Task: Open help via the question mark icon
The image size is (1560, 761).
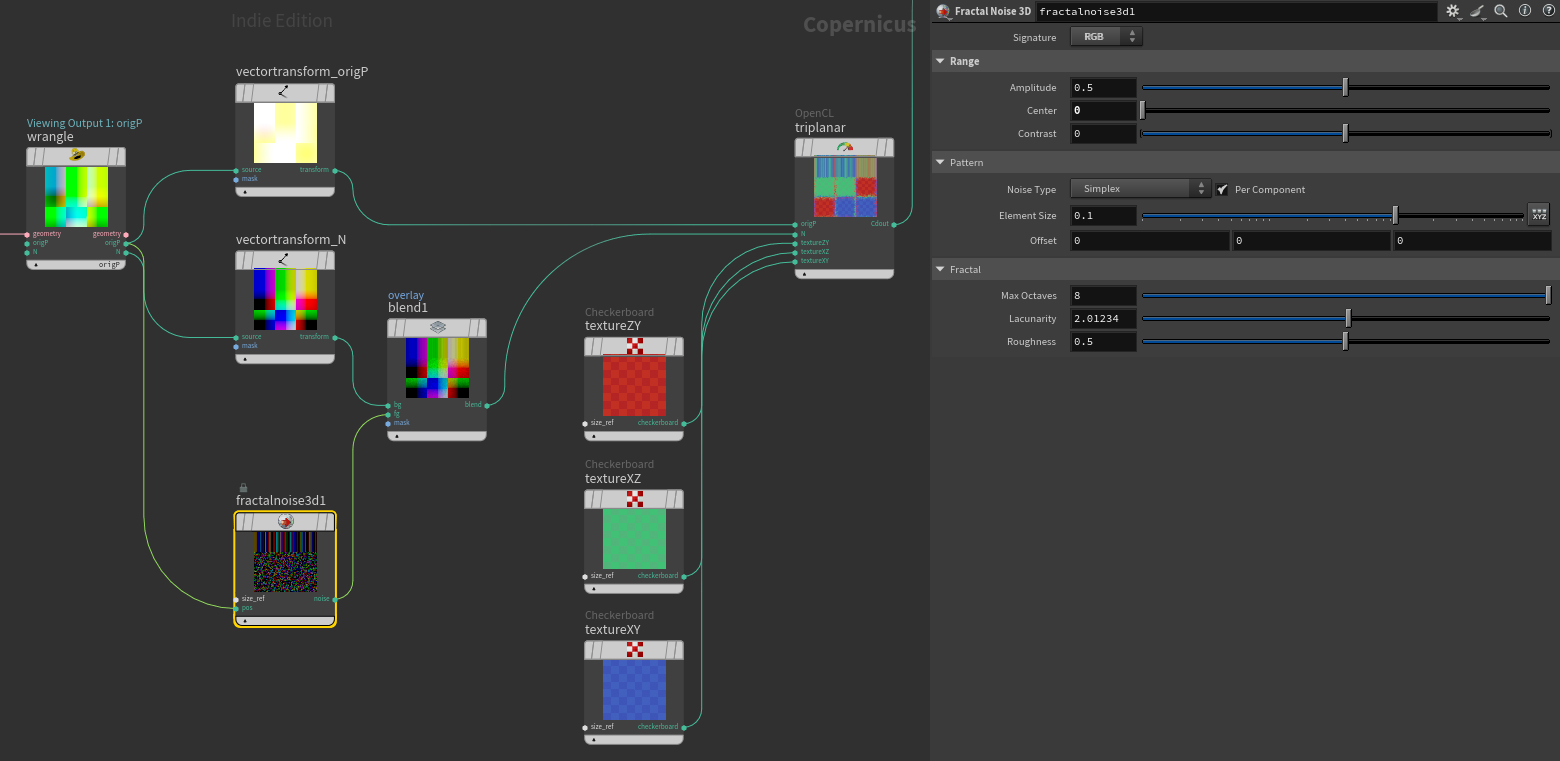Action: pyautogui.click(x=1547, y=11)
